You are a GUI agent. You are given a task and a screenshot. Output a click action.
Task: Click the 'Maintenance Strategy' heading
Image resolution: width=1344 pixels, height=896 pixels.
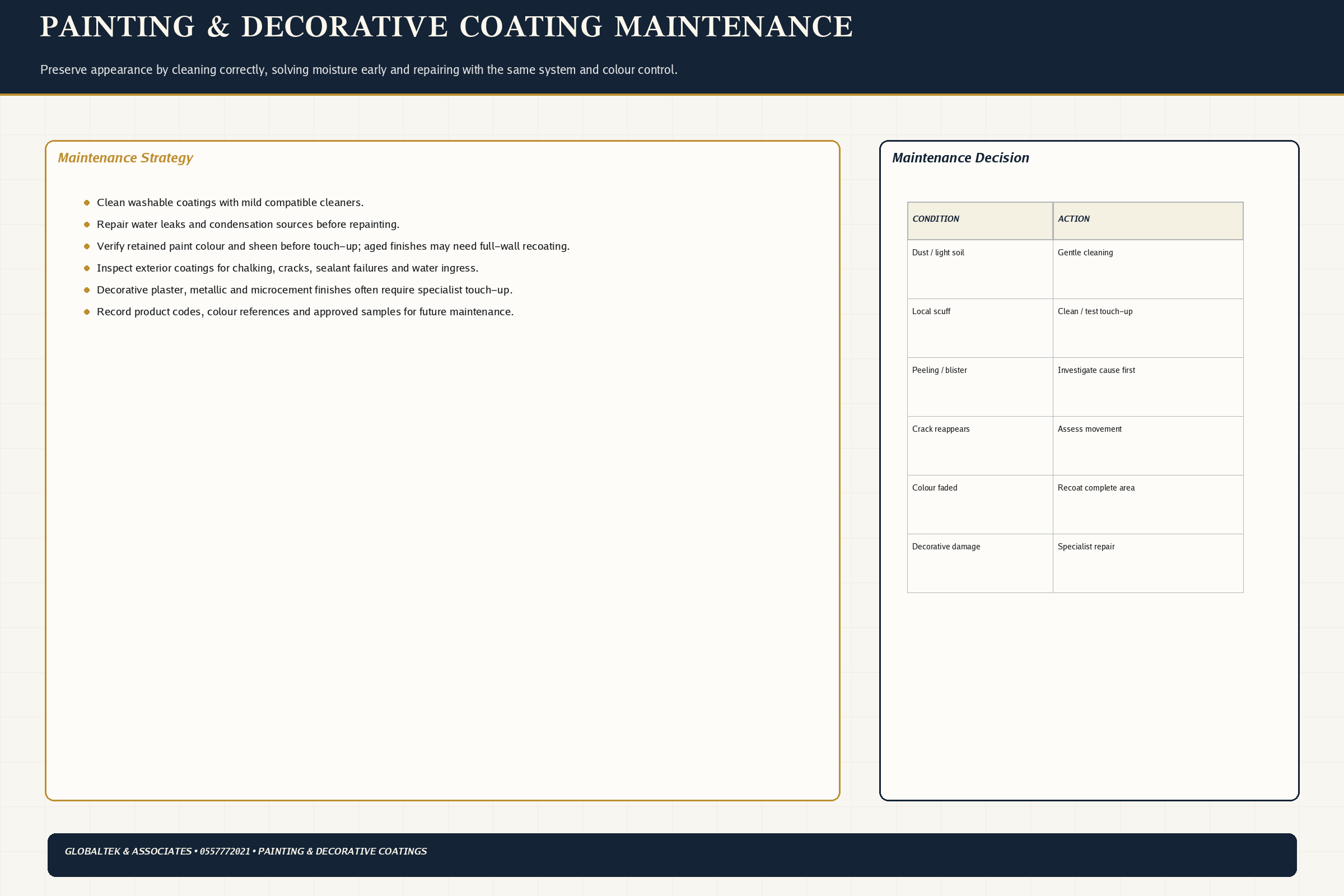pyautogui.click(x=125, y=158)
